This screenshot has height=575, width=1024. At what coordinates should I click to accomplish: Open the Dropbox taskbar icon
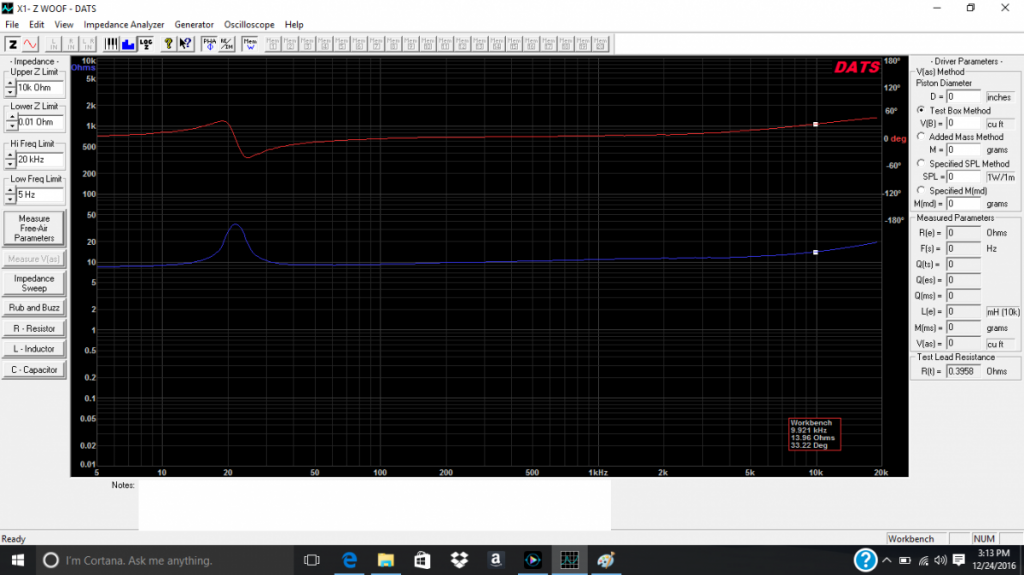pos(459,560)
